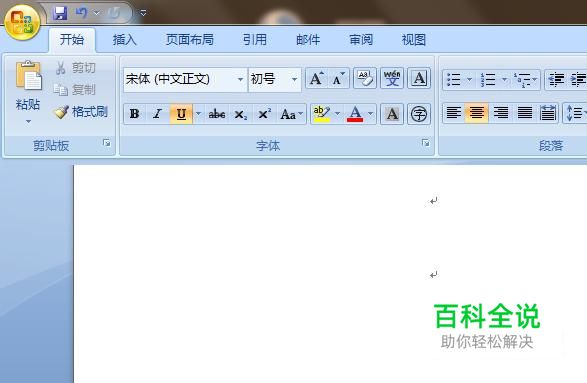Image resolution: width=587 pixels, height=383 pixels.
Task: Justify the paragraph text
Action: click(524, 113)
